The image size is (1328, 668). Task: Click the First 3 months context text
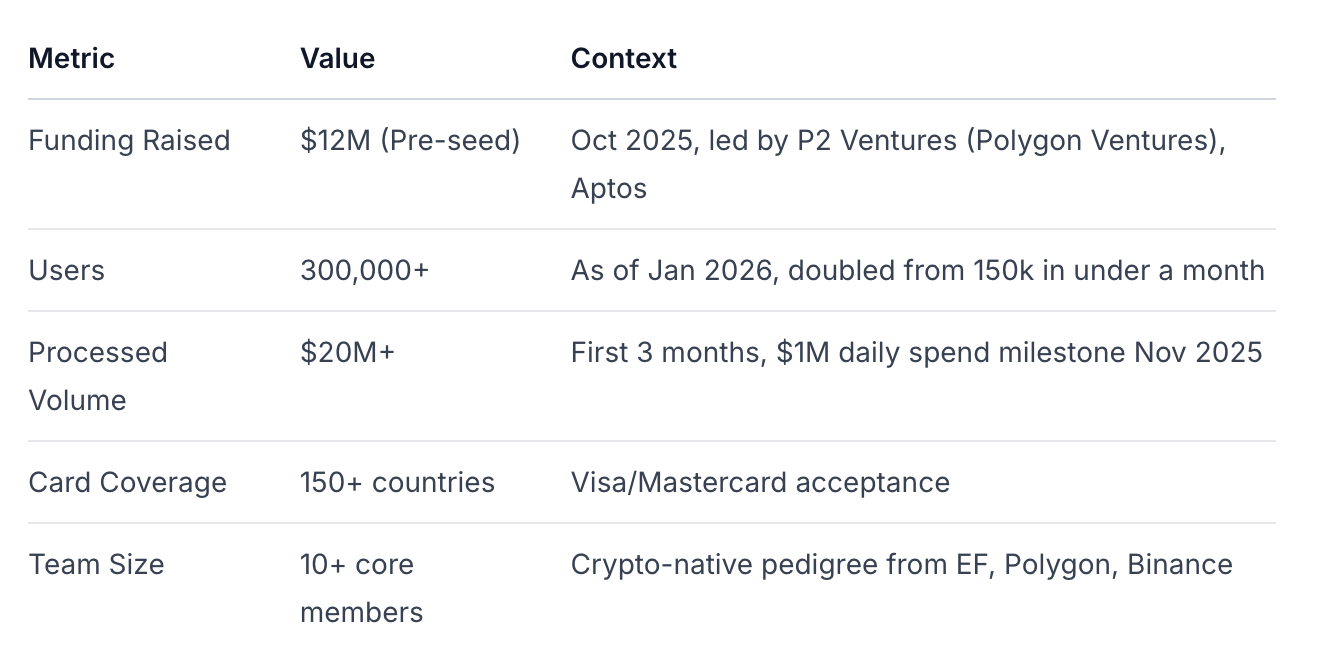click(916, 353)
